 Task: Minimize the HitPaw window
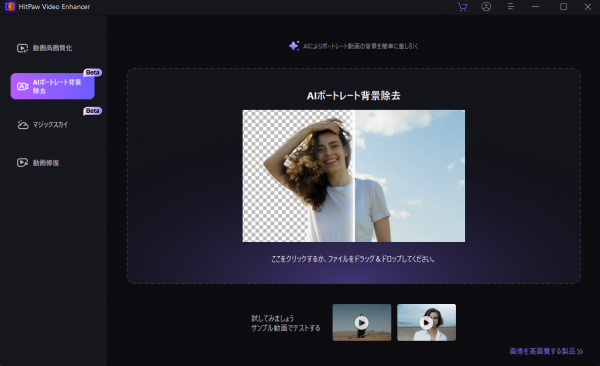click(x=535, y=7)
